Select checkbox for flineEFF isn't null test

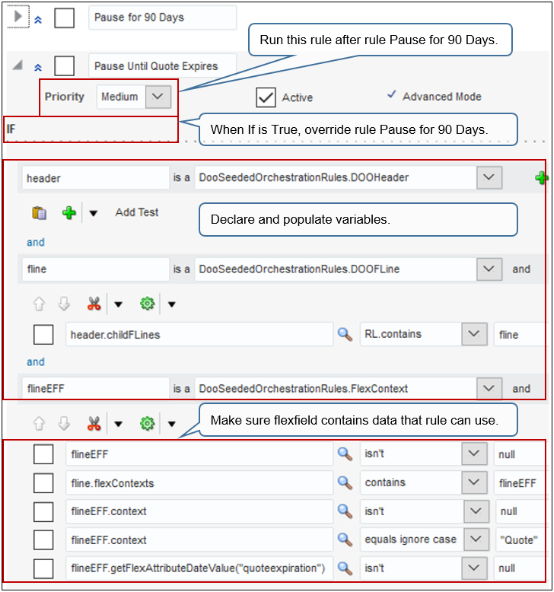tap(43, 454)
